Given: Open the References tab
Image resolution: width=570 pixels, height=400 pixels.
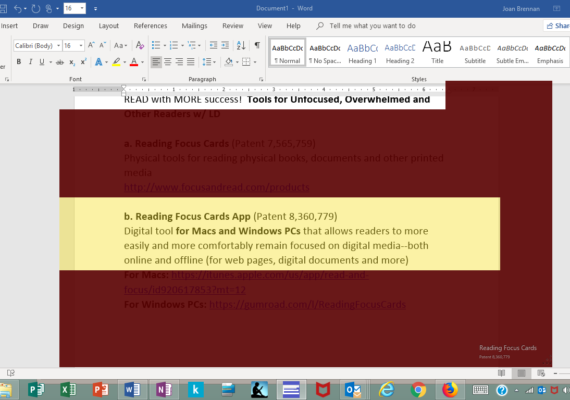Looking at the screenshot, I should tap(150, 26).
